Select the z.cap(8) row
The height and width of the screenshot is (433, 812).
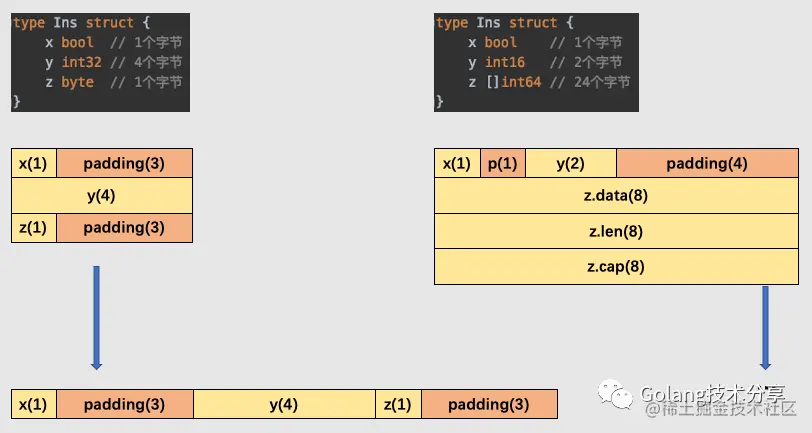[616, 267]
